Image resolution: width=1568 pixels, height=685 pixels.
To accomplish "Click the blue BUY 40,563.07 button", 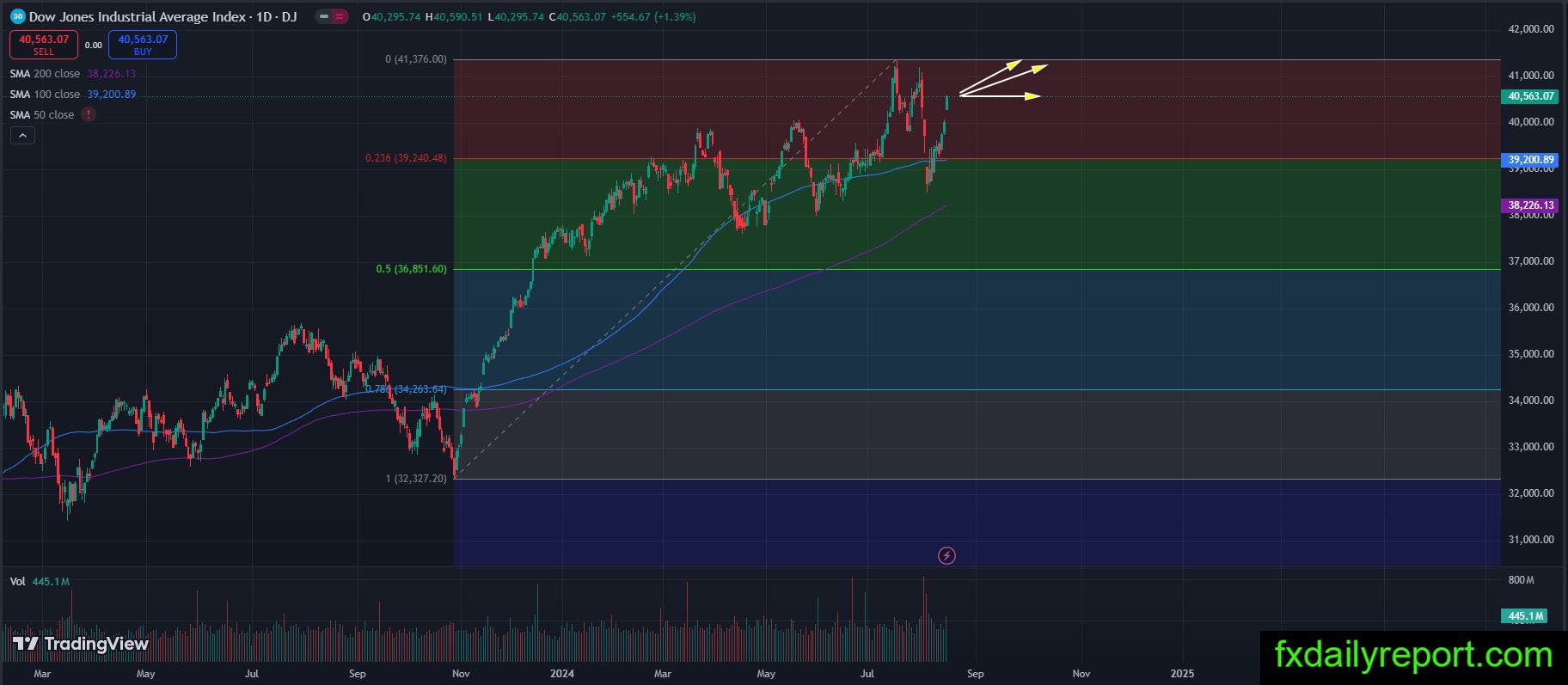I will coord(143,45).
